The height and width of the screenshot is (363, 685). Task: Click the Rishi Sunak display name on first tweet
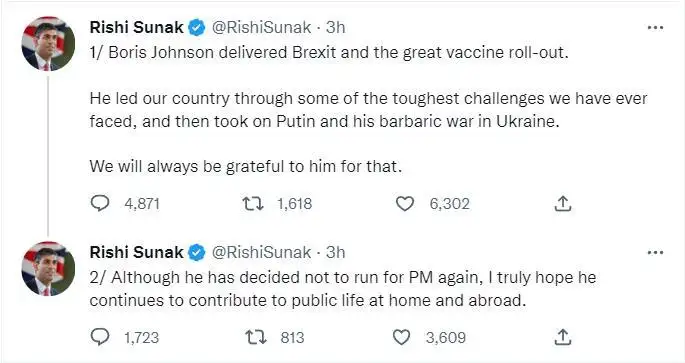coord(136,28)
